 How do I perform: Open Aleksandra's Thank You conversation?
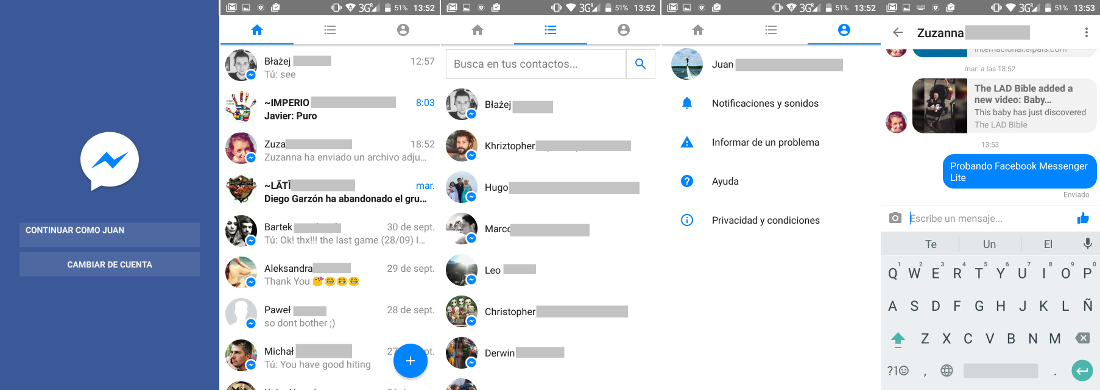[330, 274]
